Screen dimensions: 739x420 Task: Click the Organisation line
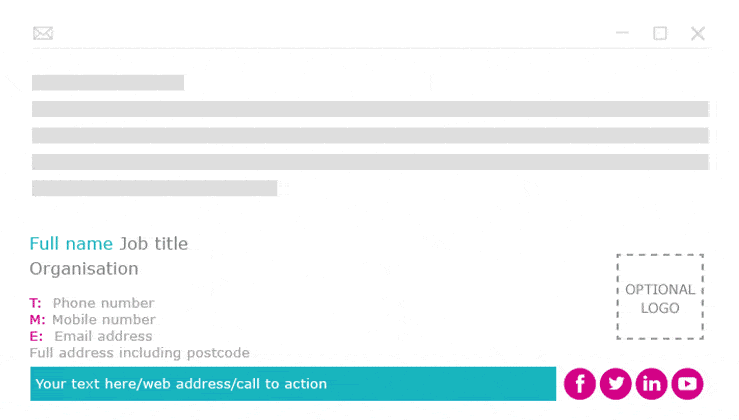(x=84, y=269)
